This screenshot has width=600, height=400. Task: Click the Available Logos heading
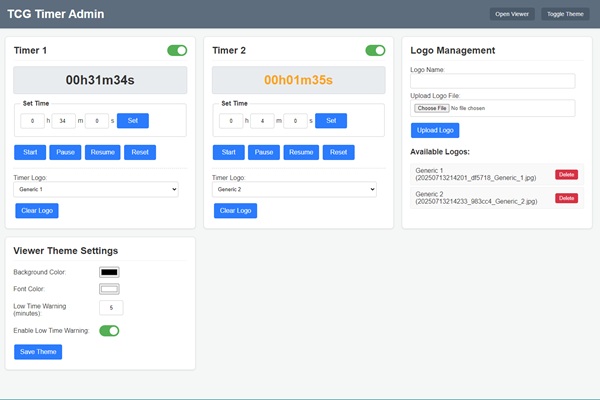pos(440,152)
